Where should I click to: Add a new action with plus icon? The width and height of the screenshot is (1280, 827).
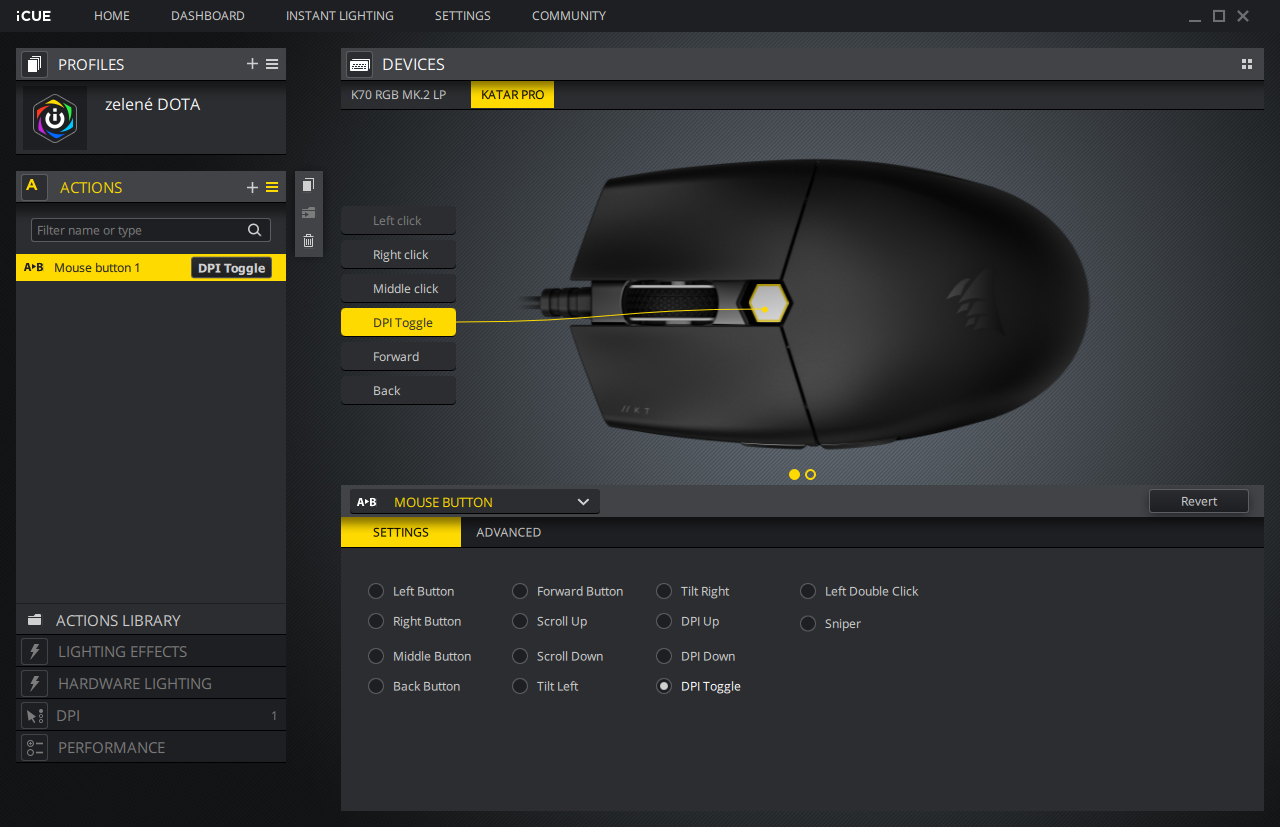click(x=252, y=187)
